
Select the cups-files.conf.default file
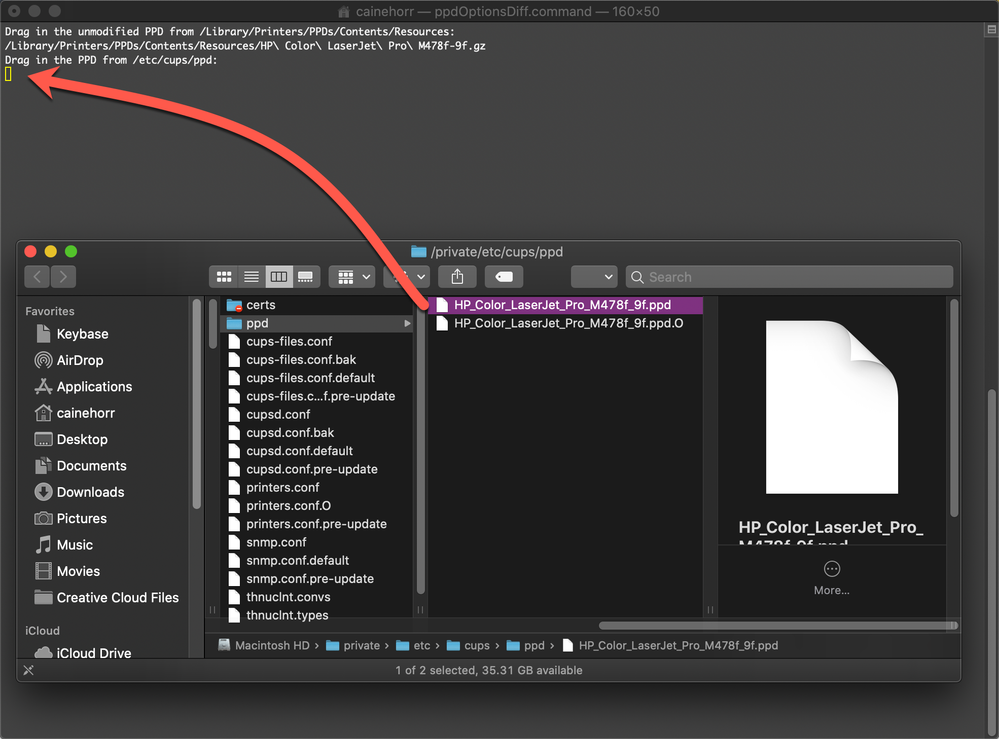tap(317, 378)
